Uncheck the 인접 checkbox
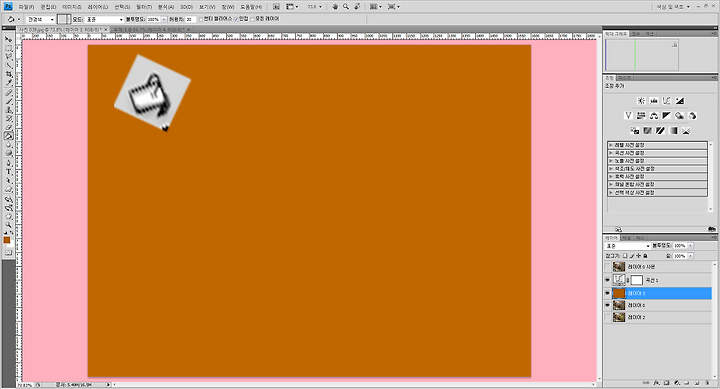Viewport: 720px width, 389px height. (x=236, y=19)
